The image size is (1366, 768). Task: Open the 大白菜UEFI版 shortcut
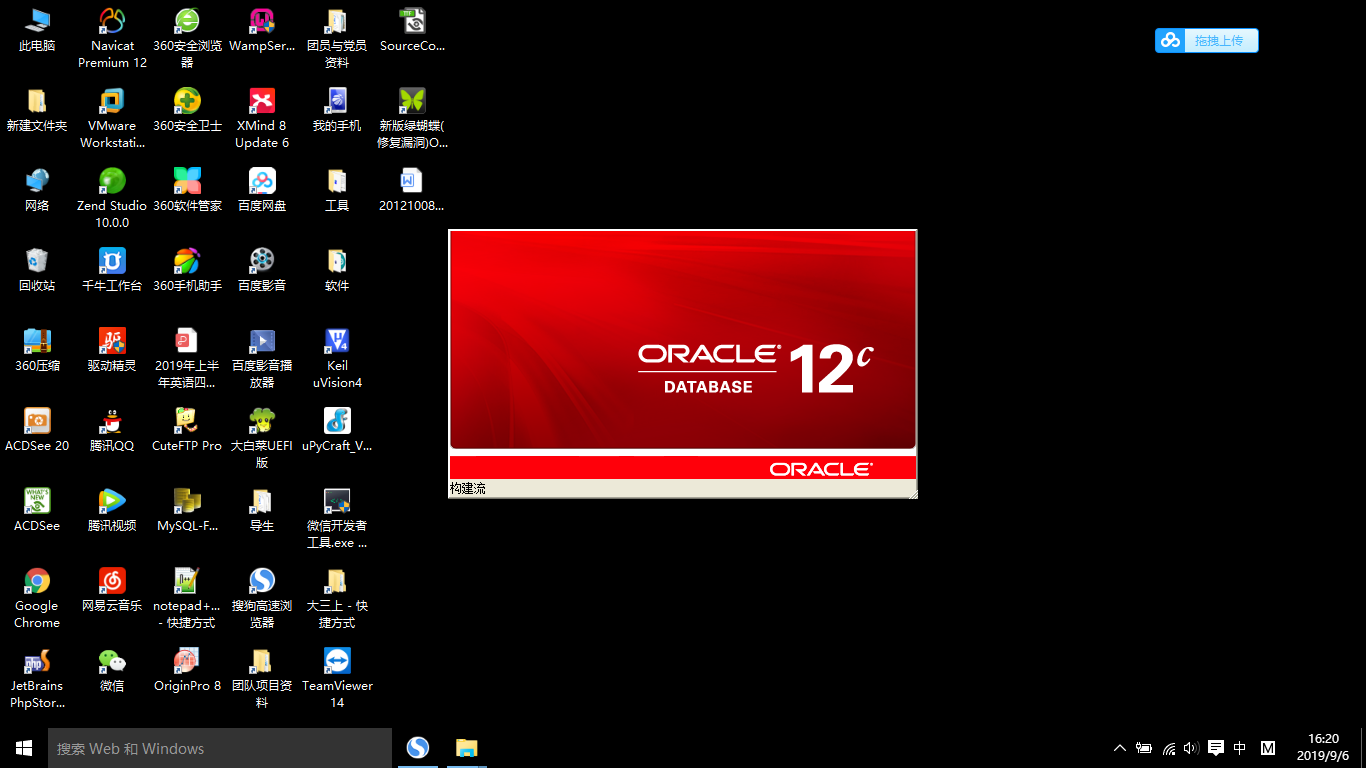click(x=262, y=438)
